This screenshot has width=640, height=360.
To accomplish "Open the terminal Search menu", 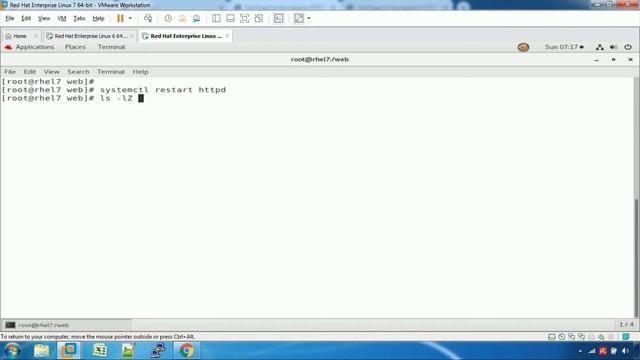I will [x=78, y=72].
